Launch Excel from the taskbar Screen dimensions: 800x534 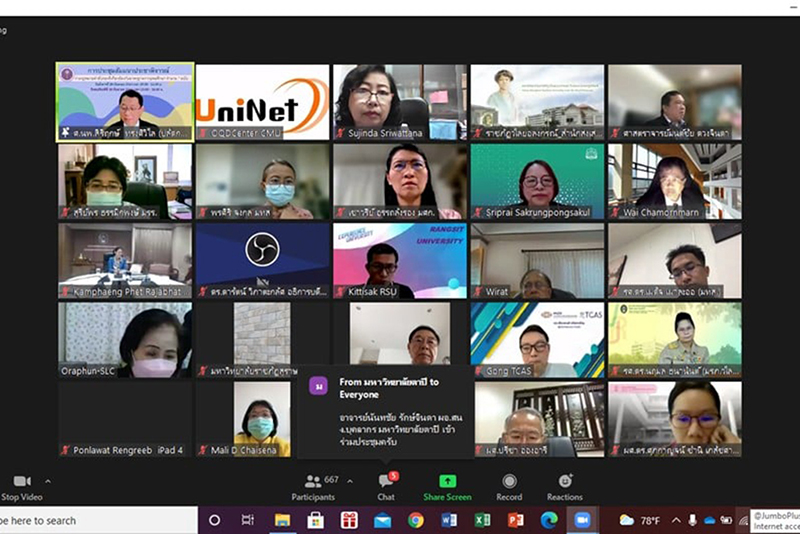[482, 520]
